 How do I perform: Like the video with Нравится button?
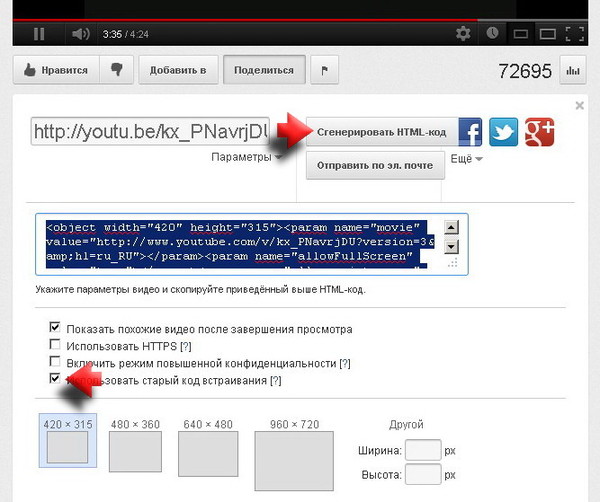[56, 70]
